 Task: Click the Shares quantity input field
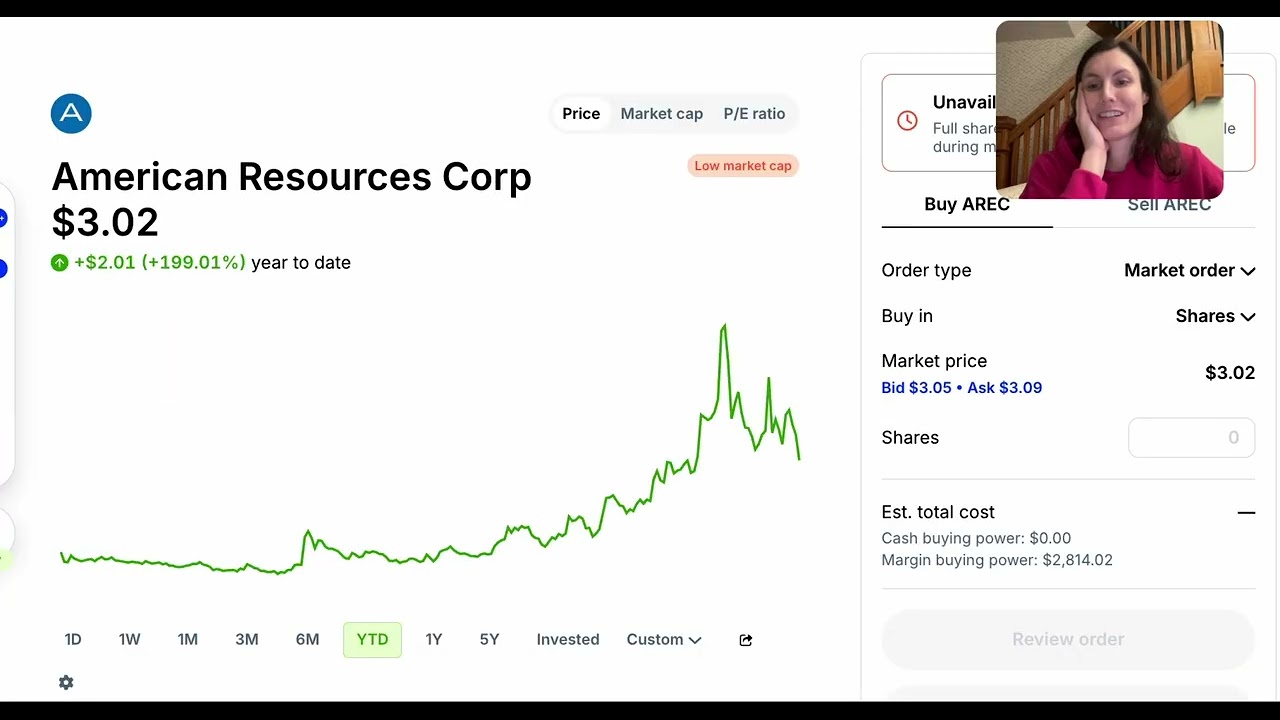[x=1191, y=438]
